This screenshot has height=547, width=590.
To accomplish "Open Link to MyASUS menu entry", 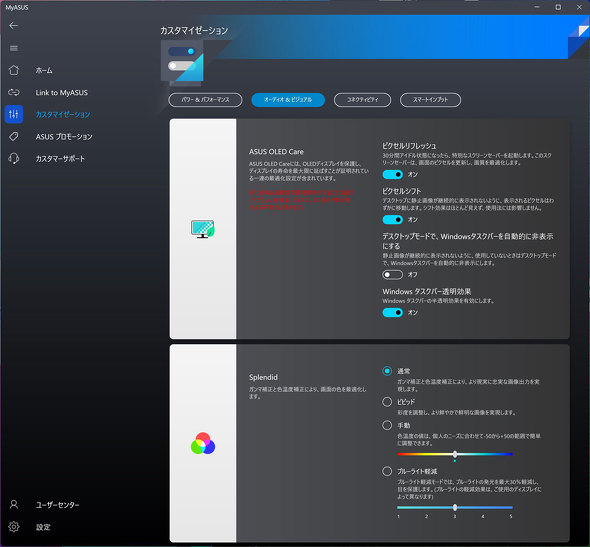I will (x=62, y=93).
